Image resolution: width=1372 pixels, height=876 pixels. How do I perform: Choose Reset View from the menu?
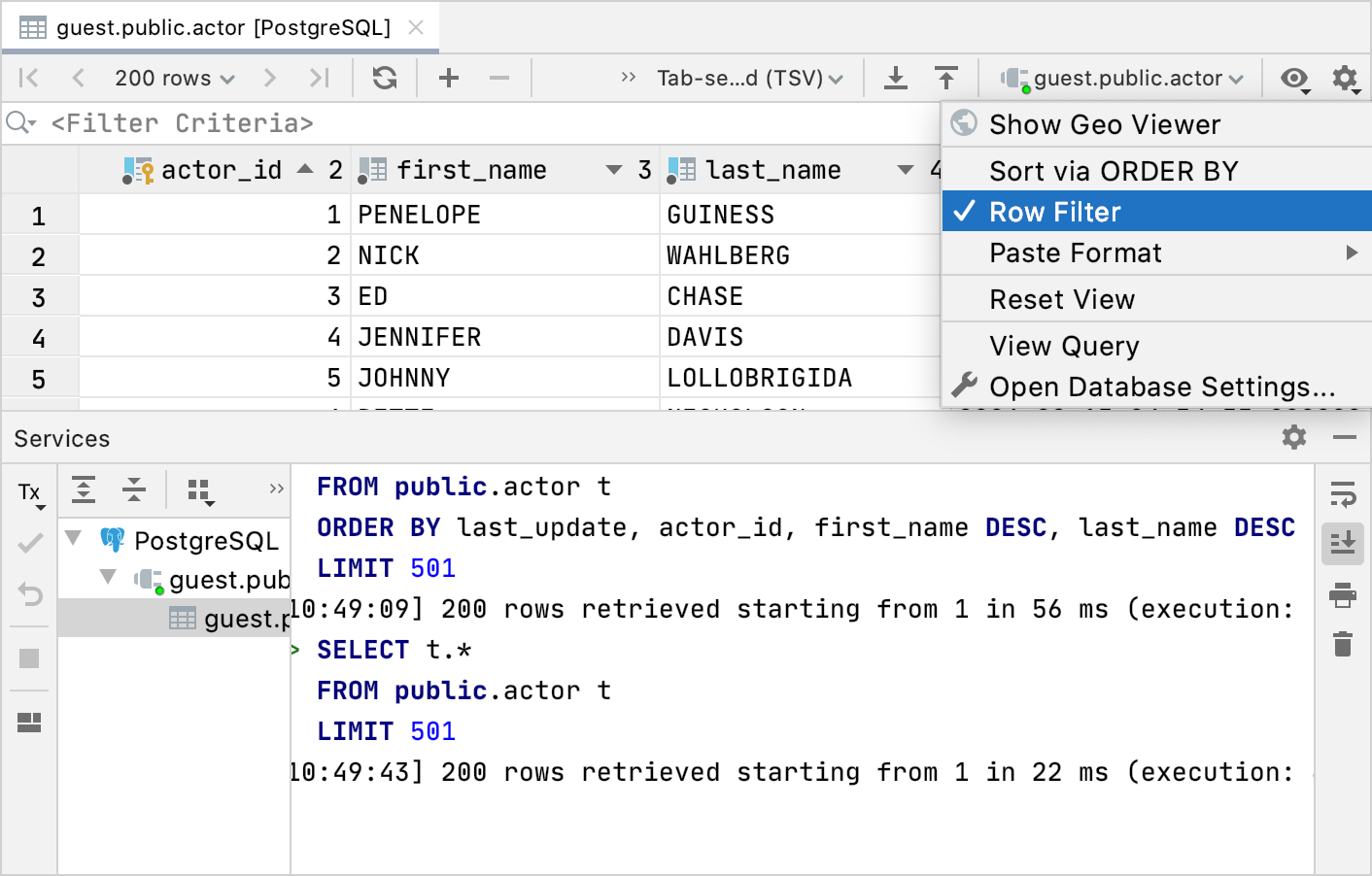[1061, 299]
